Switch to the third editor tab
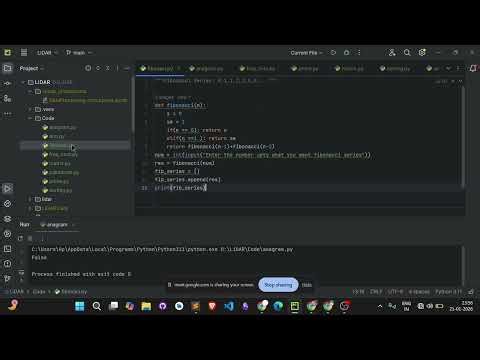Screen dimensions: 480x360 tap(257, 68)
